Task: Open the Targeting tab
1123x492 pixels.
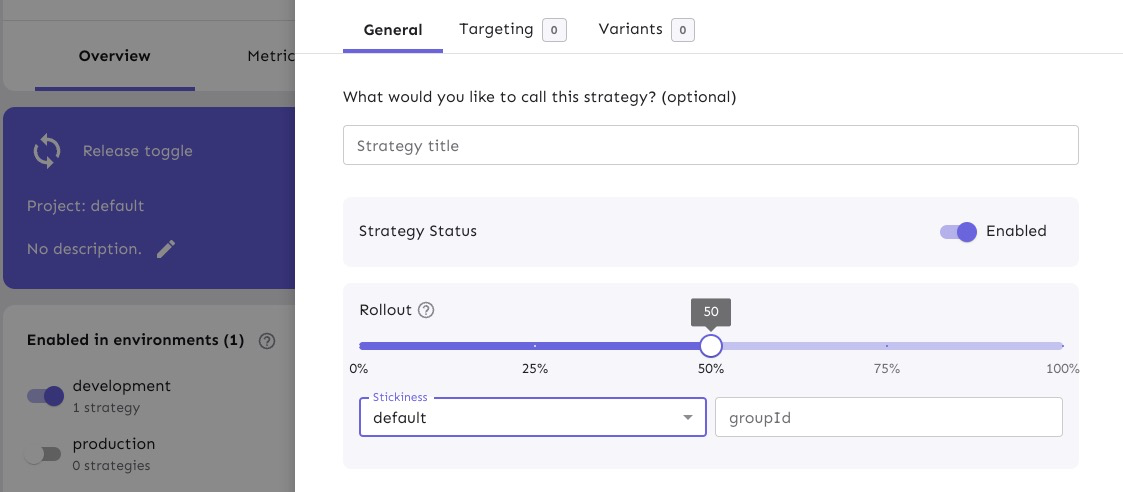Action: pos(496,29)
